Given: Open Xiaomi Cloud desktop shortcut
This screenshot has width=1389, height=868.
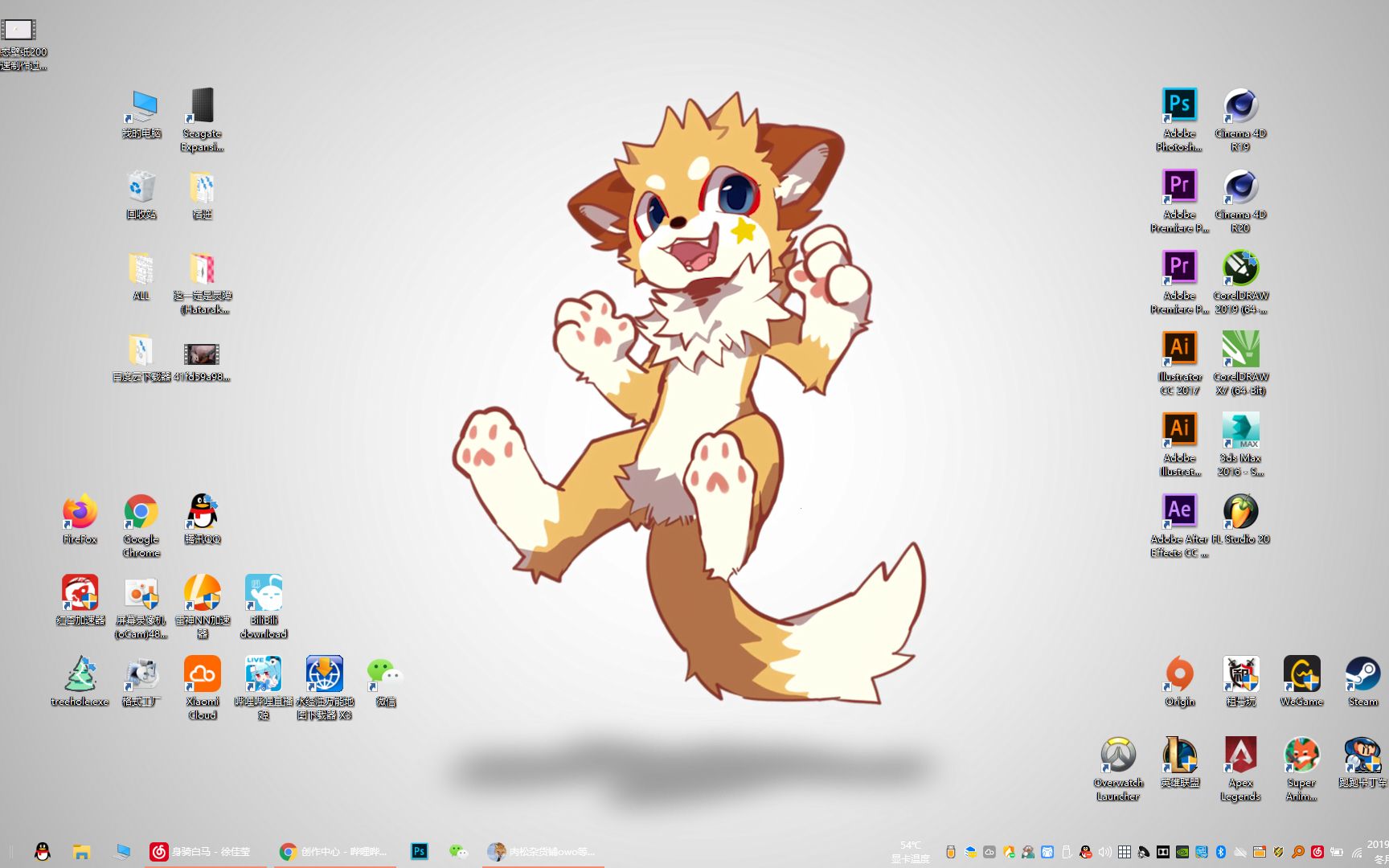Looking at the screenshot, I should click(202, 688).
